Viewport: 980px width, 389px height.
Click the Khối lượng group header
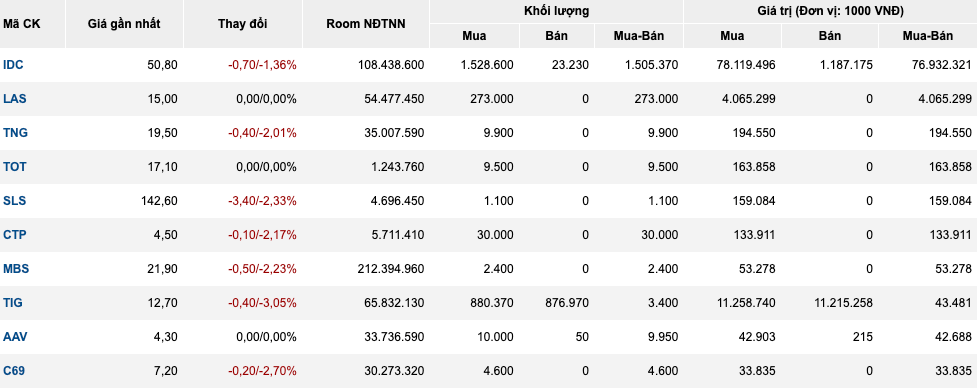pos(556,11)
